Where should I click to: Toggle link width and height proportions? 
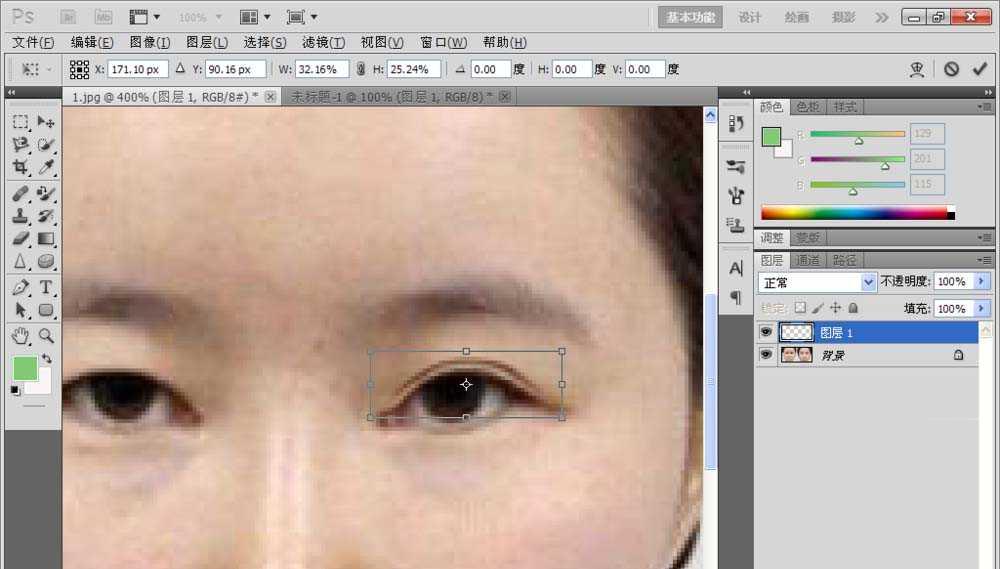[361, 69]
